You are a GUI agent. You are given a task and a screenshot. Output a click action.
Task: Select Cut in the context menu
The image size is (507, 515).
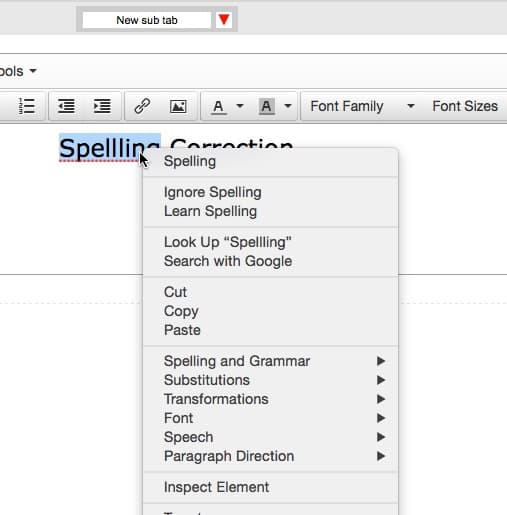(270, 292)
